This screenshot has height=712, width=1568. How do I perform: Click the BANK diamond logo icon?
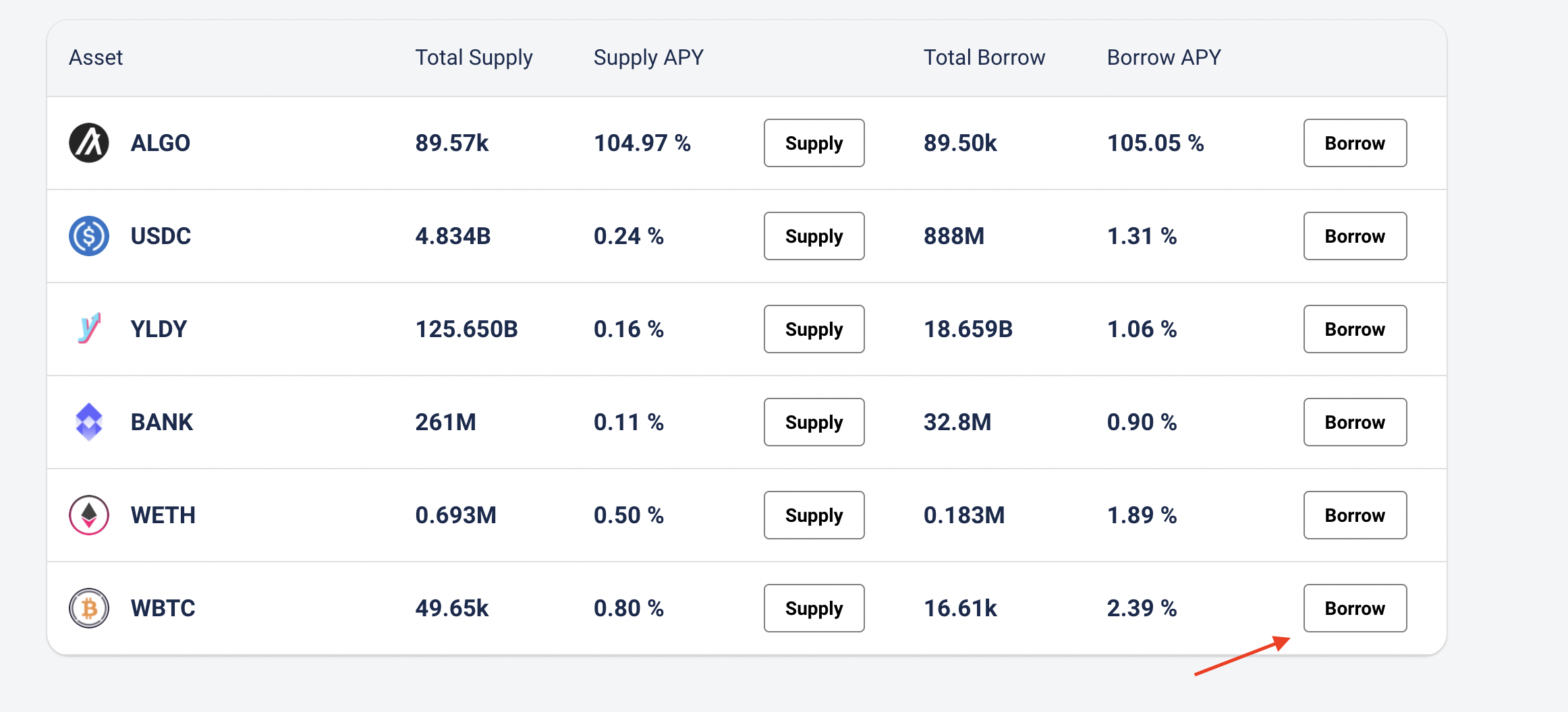89,422
